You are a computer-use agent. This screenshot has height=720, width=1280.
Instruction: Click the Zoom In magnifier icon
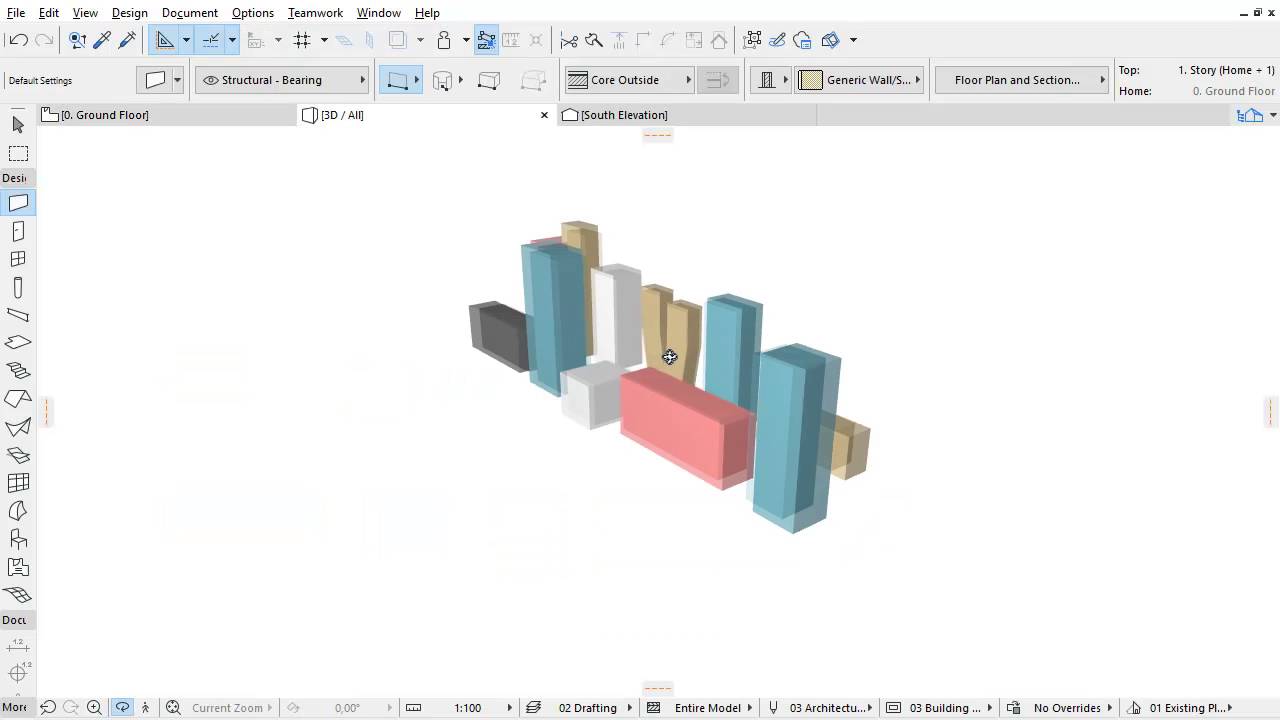(94, 707)
